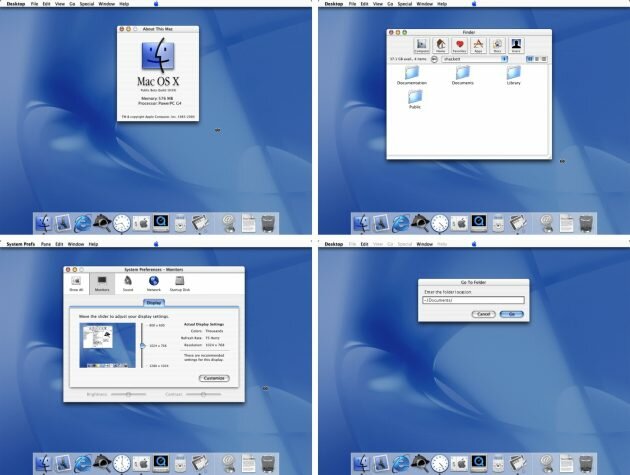630x475 pixels.
Task: Open Apps in the Finder window toolbar
Action: click(x=478, y=45)
